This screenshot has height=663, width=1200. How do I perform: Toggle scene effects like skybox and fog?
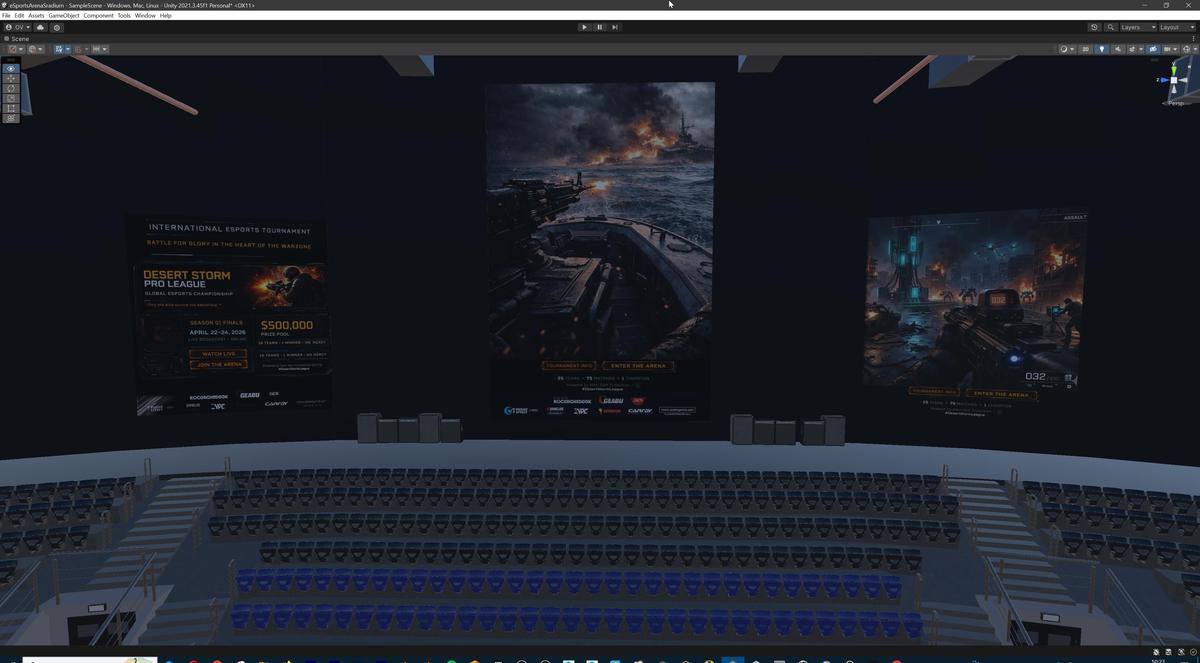1132,49
